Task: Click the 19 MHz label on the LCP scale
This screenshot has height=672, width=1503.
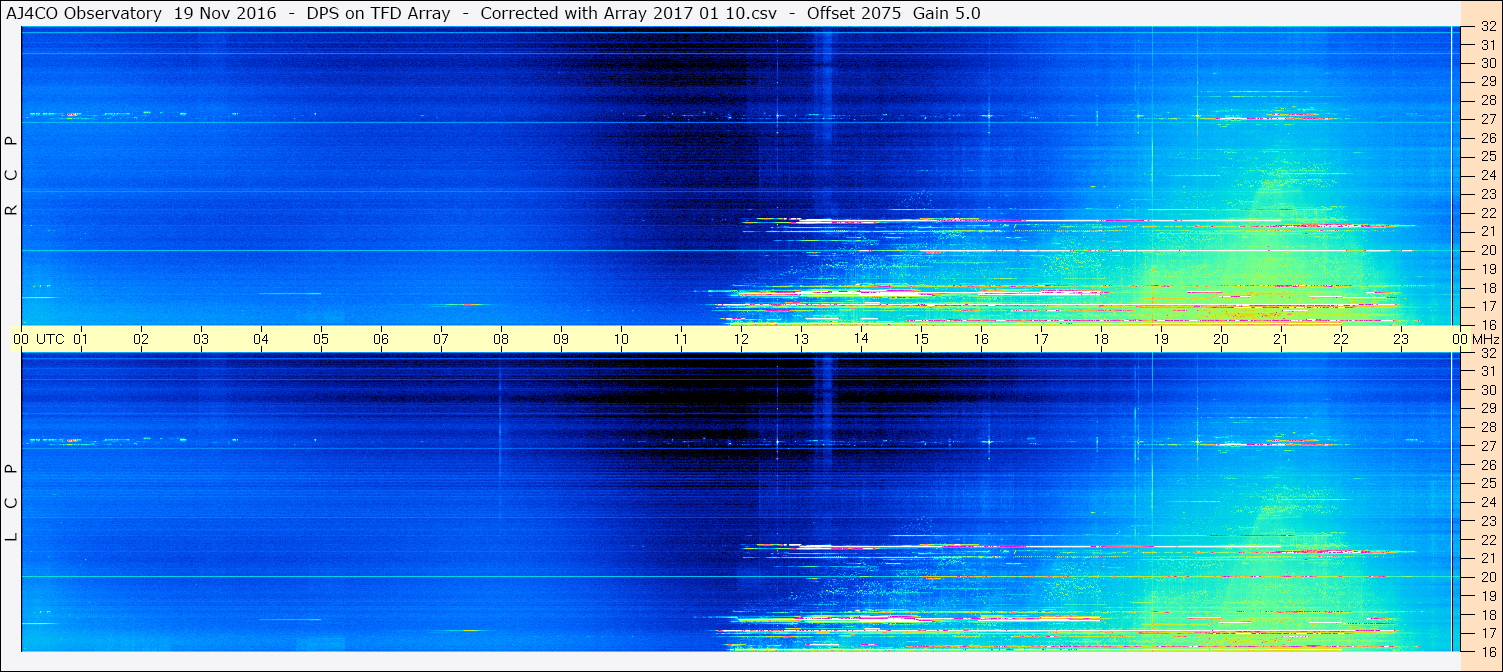Action: [x=1488, y=596]
